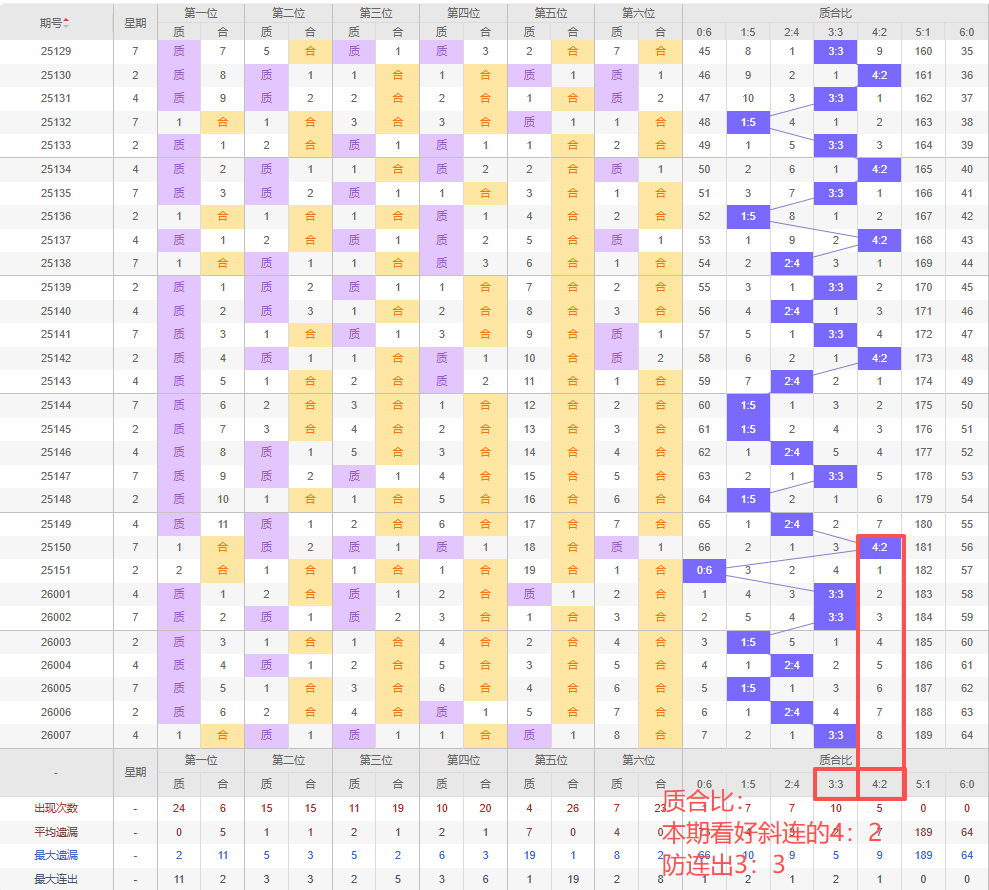This screenshot has width=989, height=890.
Task: Click the 平均遗漏 statistics row label
Action: point(56,831)
